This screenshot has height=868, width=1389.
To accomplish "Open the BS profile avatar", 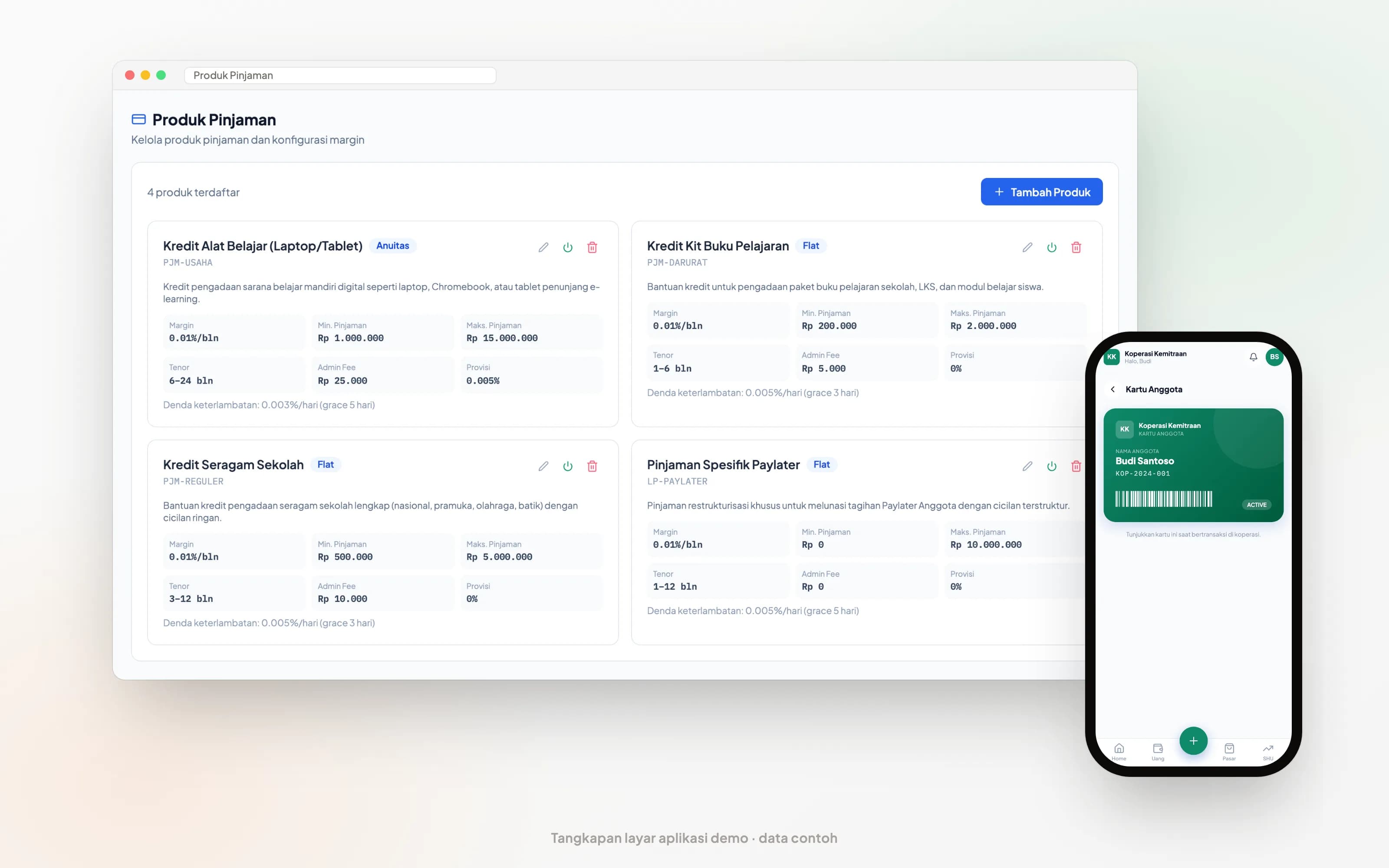I will tap(1274, 357).
